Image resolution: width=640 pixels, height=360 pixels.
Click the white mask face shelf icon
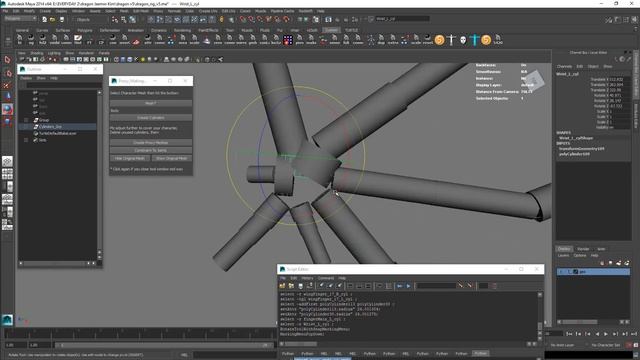click(463, 40)
